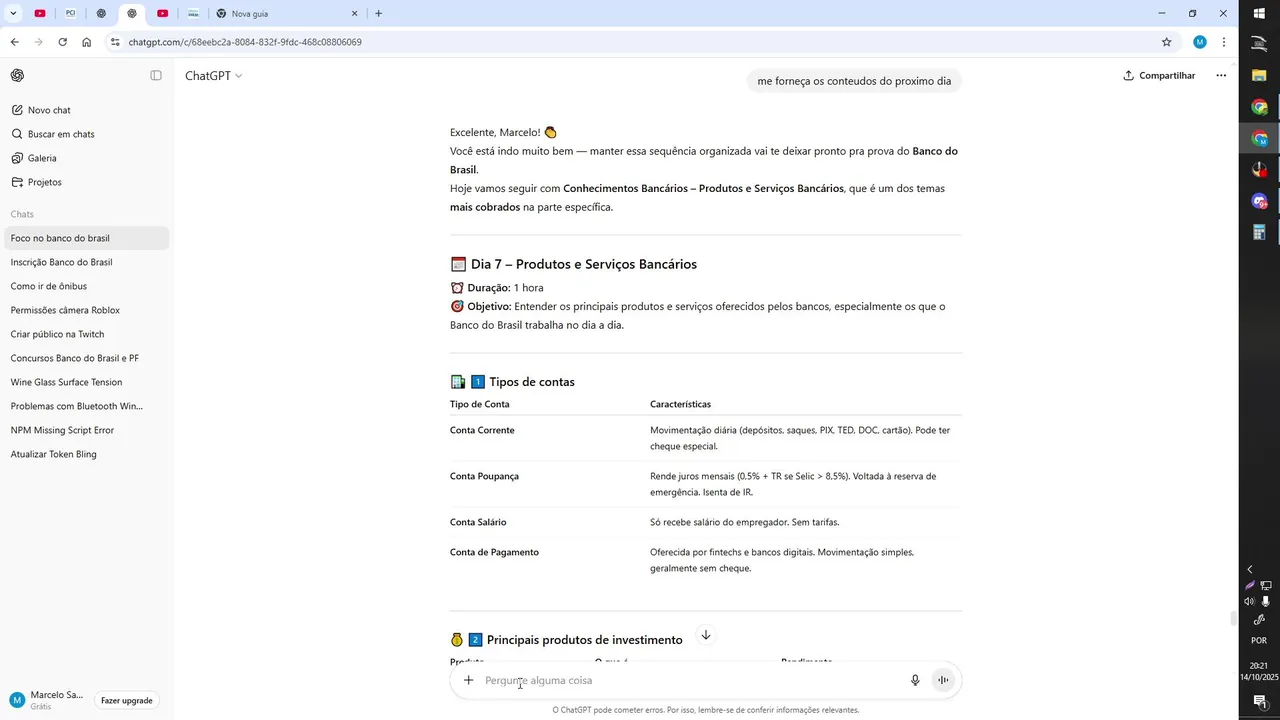Click the 'Conta de Pagamento' table row label
Image resolution: width=1280 pixels, height=720 pixels.
coord(494,552)
